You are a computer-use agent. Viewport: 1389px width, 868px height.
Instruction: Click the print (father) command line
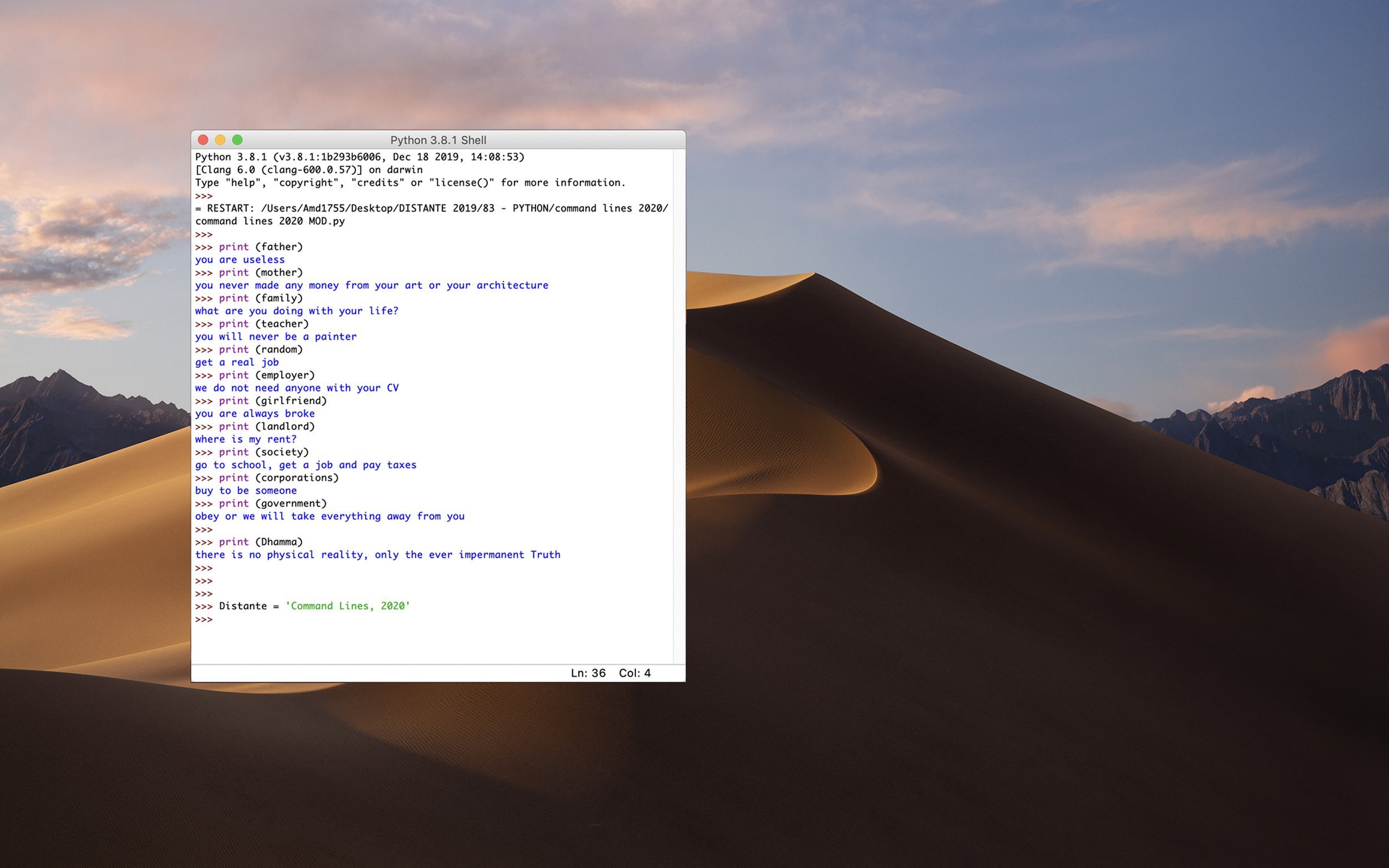260,247
